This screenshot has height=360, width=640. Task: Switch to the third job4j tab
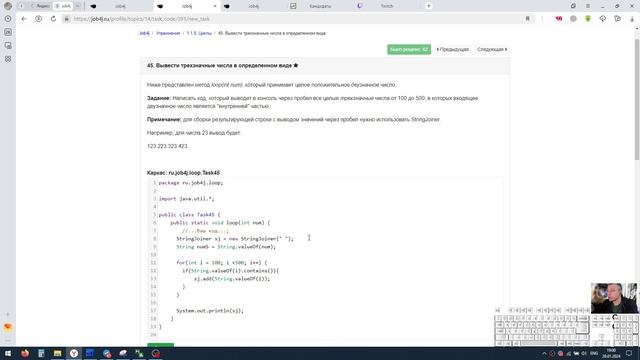(x=253, y=6)
